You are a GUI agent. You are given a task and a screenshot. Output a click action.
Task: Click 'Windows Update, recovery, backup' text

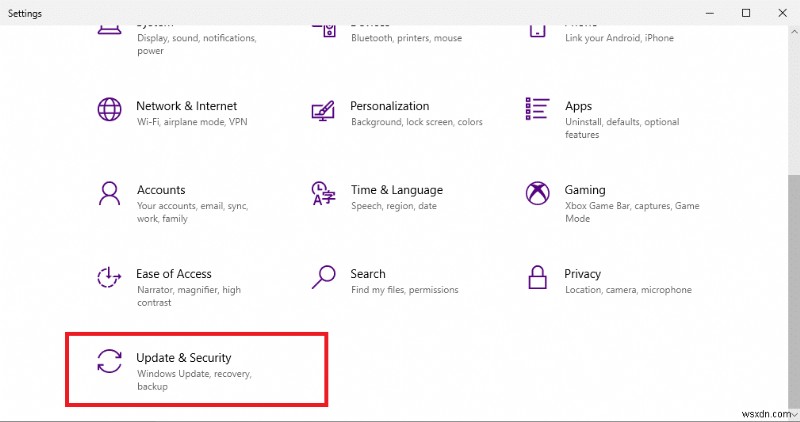coord(194,380)
